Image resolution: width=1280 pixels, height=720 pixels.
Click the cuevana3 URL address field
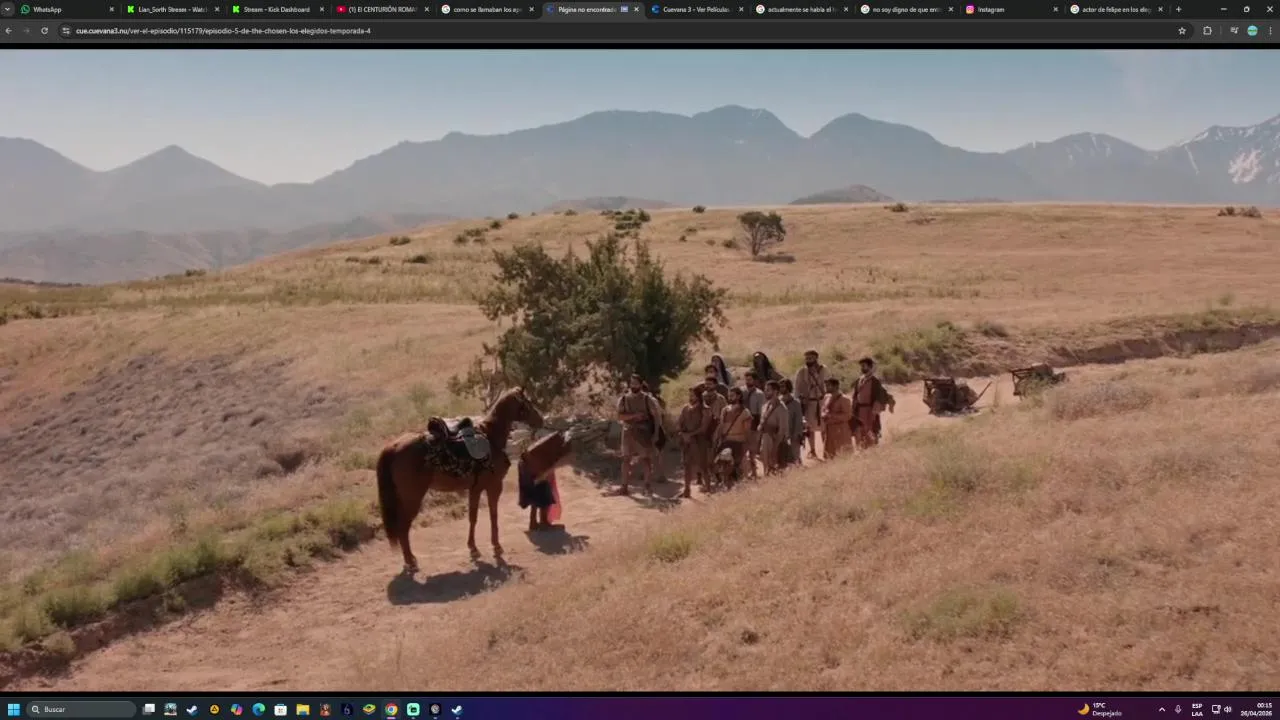tap(624, 31)
